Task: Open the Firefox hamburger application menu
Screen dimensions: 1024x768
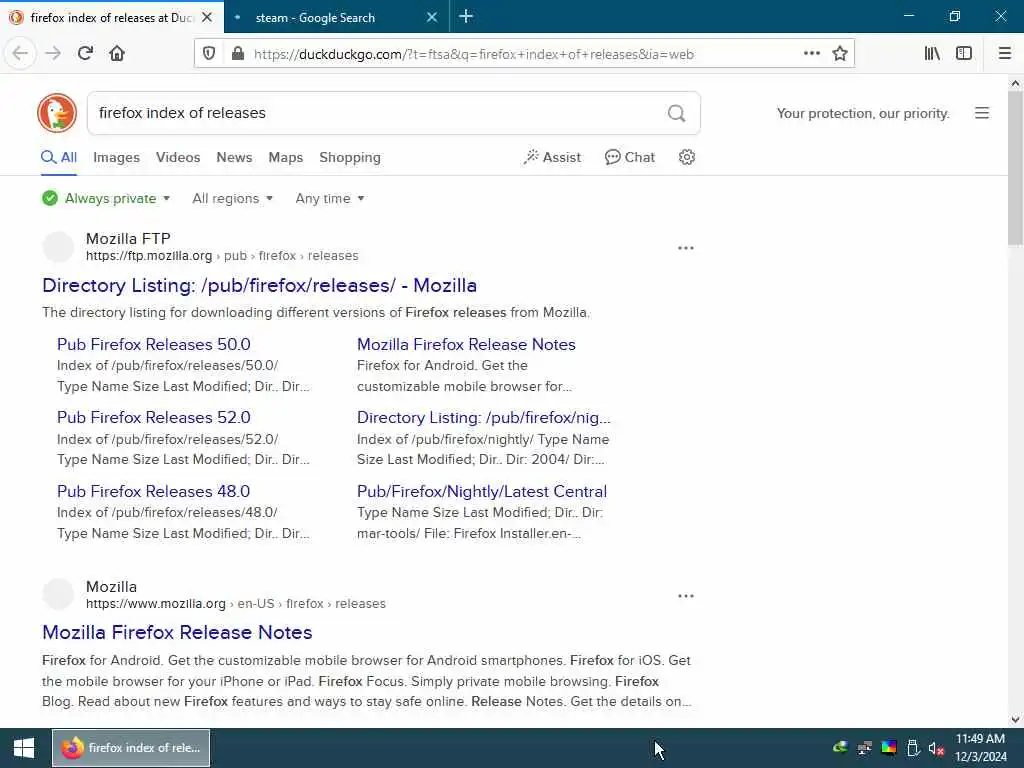Action: pyautogui.click(x=1004, y=54)
